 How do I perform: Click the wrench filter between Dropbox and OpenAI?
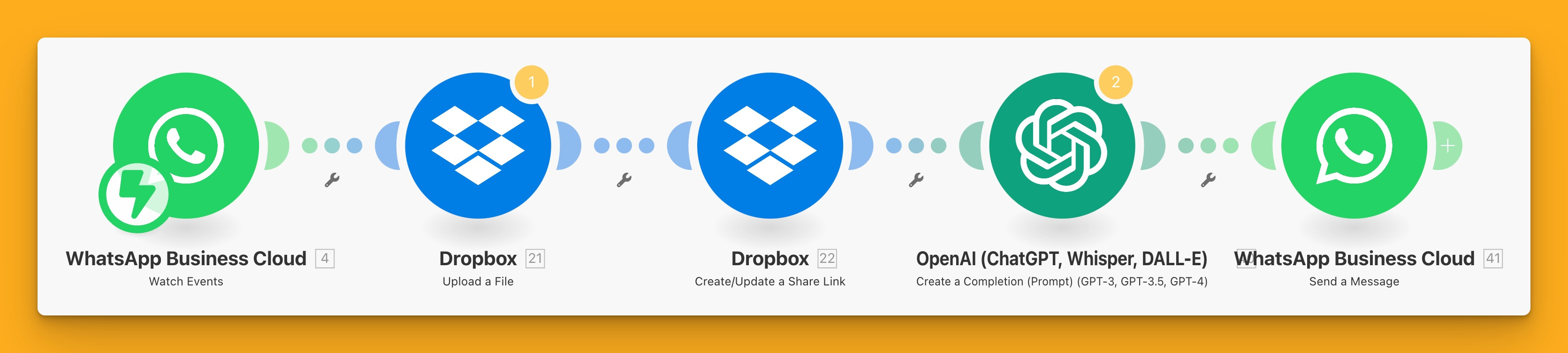(x=916, y=179)
